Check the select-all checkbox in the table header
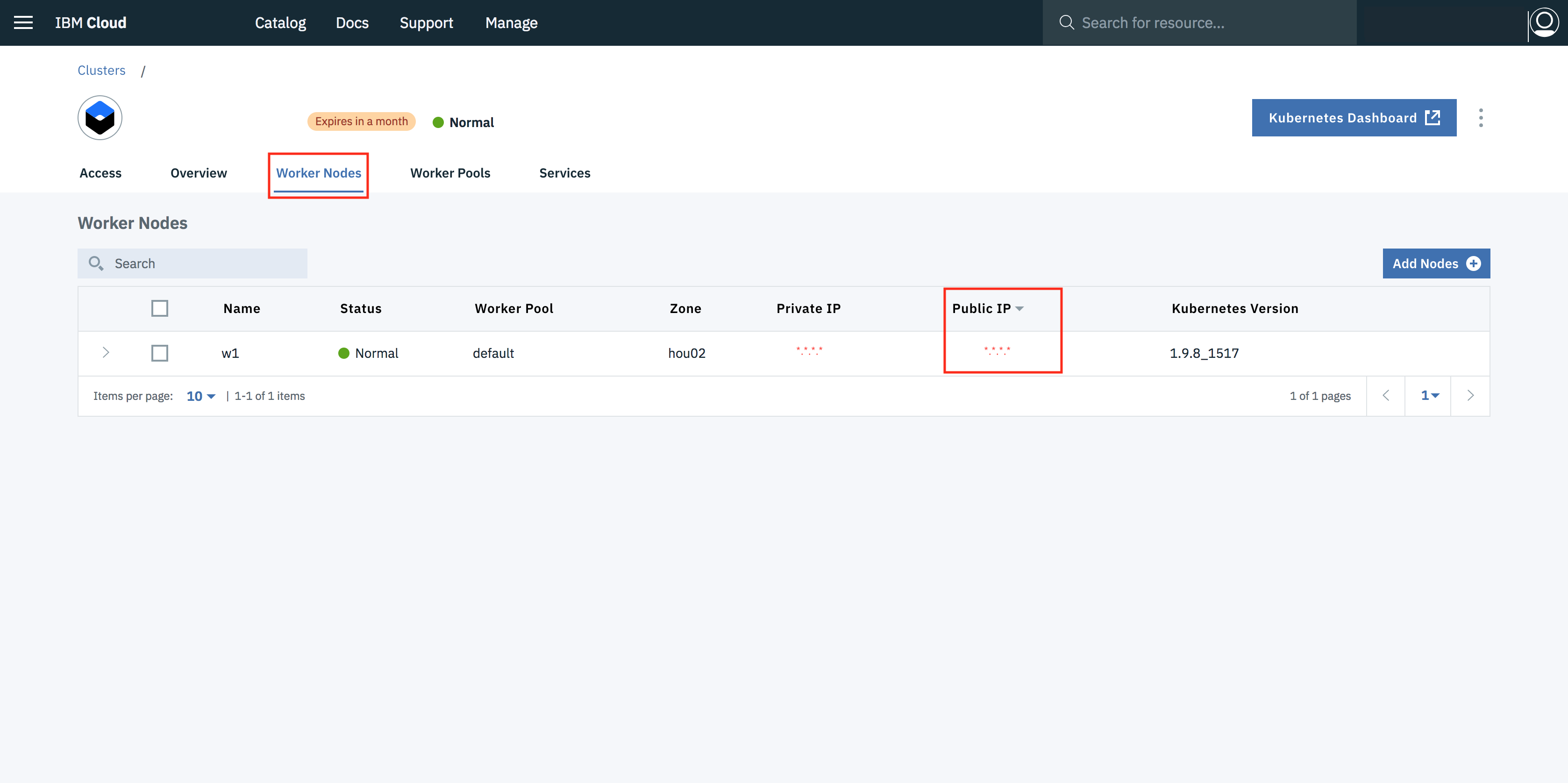This screenshot has width=1568, height=783. [x=159, y=309]
